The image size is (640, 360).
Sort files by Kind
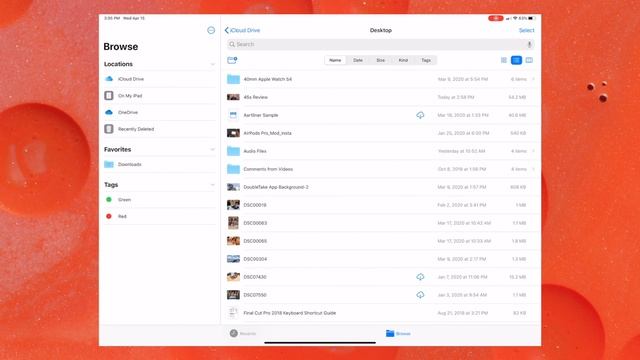click(403, 60)
